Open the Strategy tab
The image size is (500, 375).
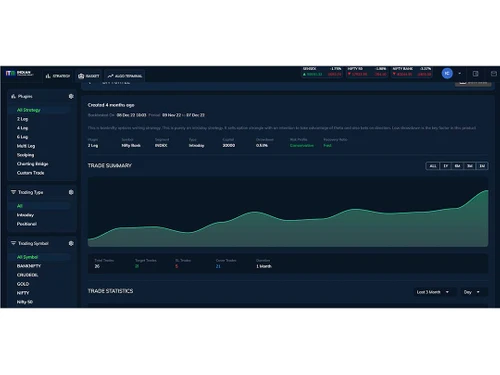pyautogui.click(x=58, y=76)
